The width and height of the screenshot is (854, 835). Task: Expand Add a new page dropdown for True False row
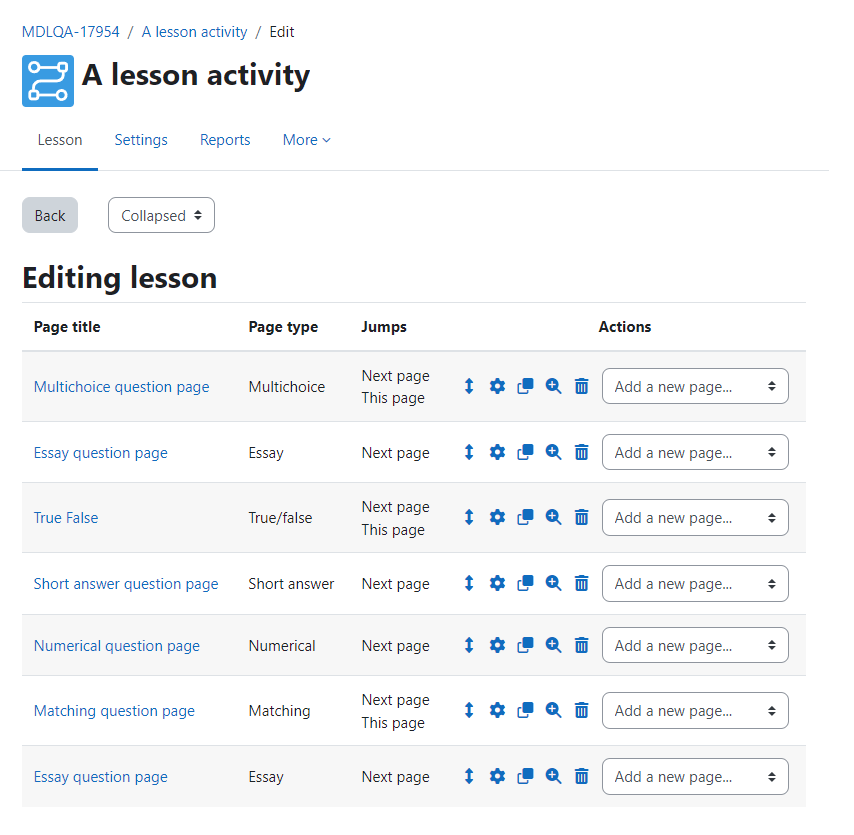[695, 517]
